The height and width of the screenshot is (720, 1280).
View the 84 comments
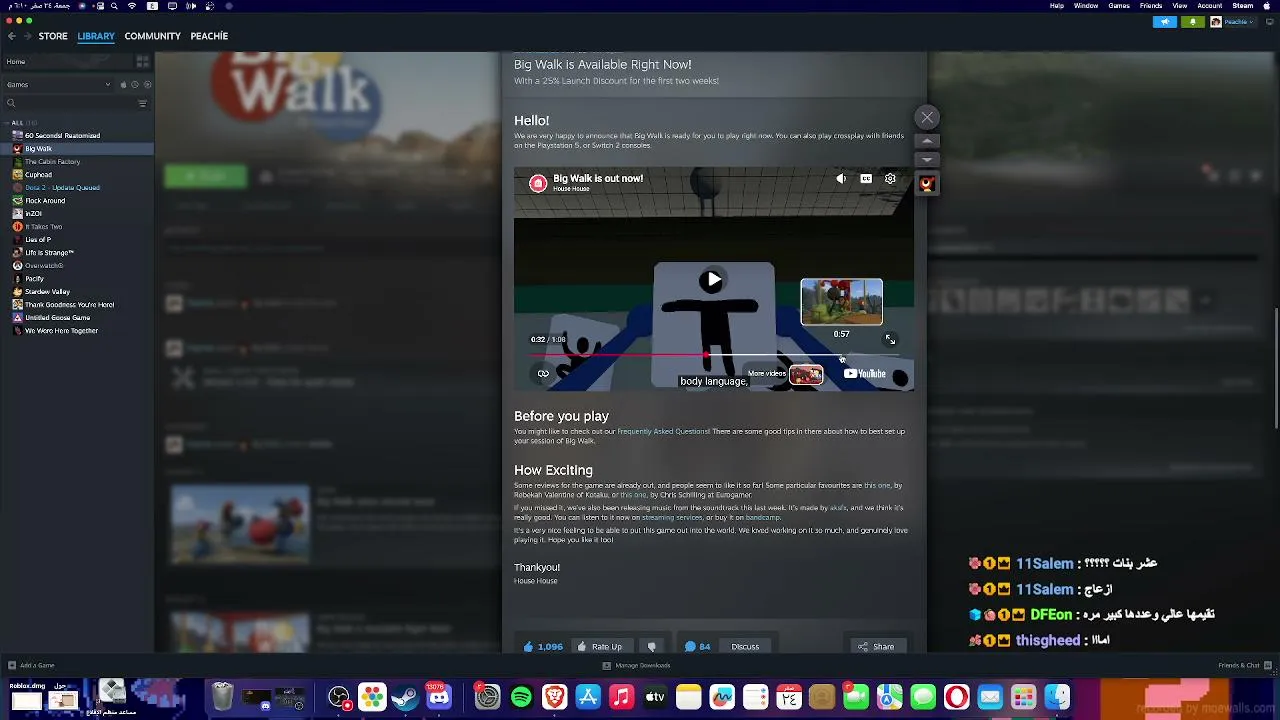pos(698,647)
